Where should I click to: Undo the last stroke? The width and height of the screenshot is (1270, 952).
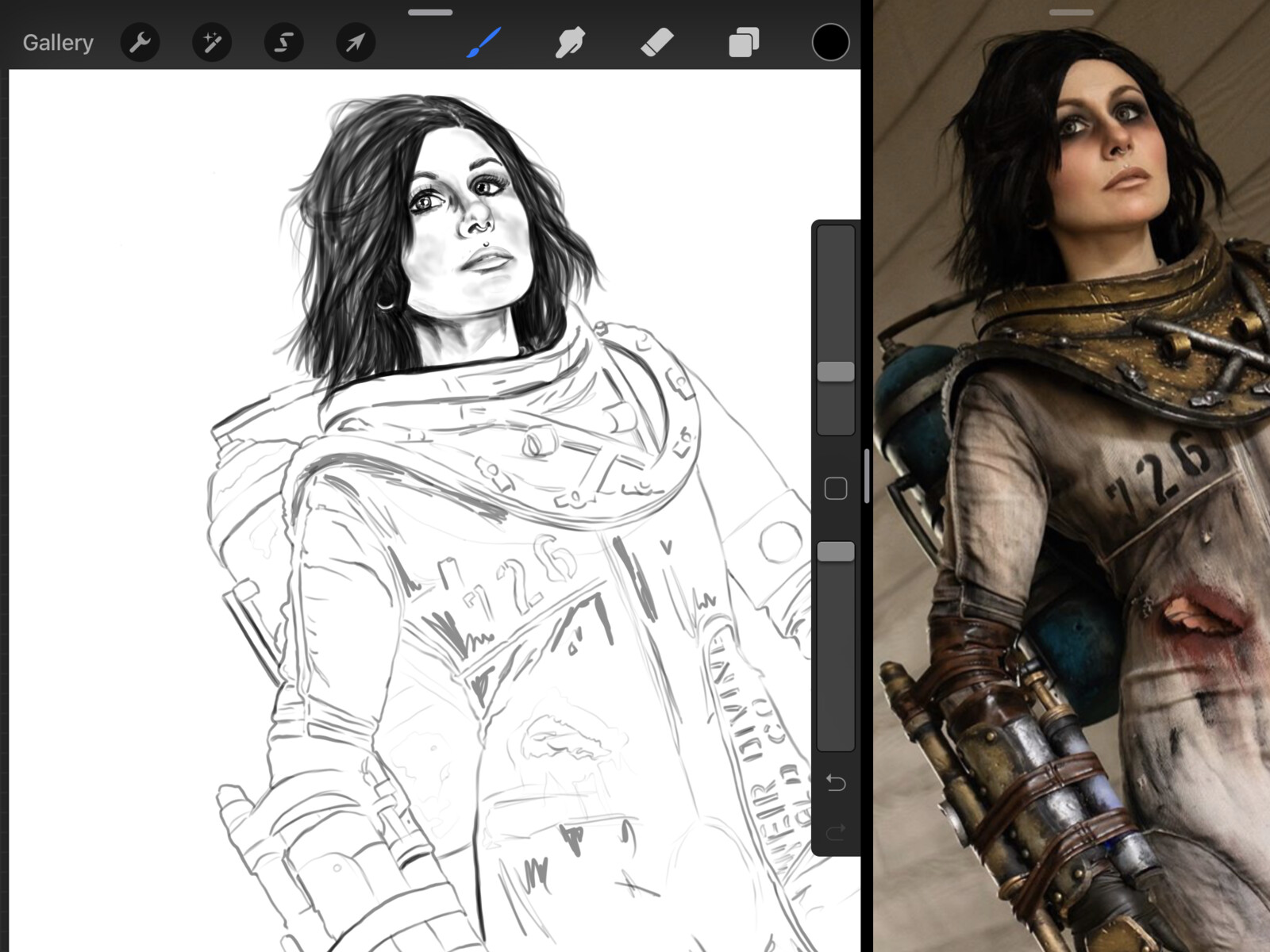836,783
